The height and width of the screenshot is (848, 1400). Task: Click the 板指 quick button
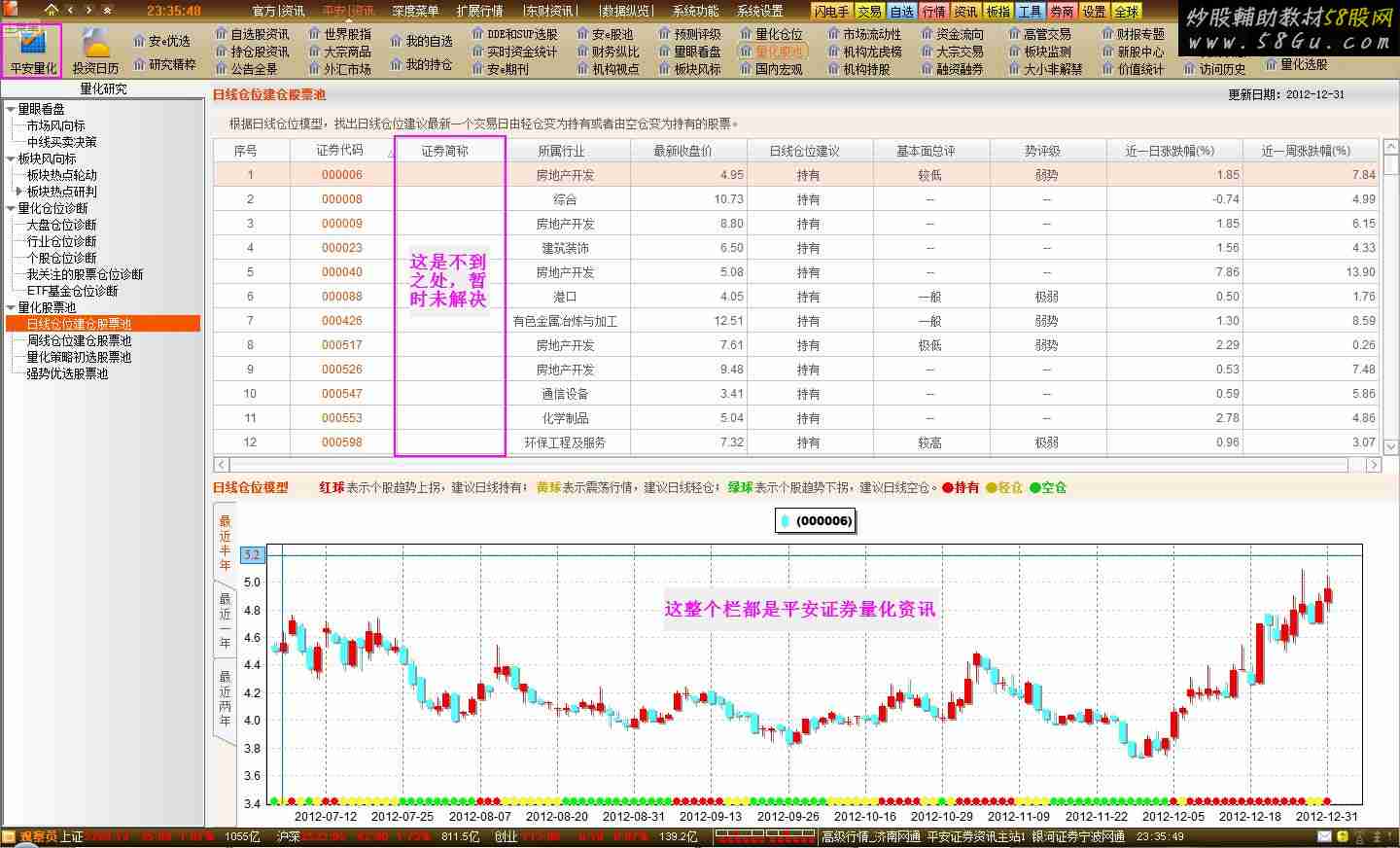tap(998, 12)
